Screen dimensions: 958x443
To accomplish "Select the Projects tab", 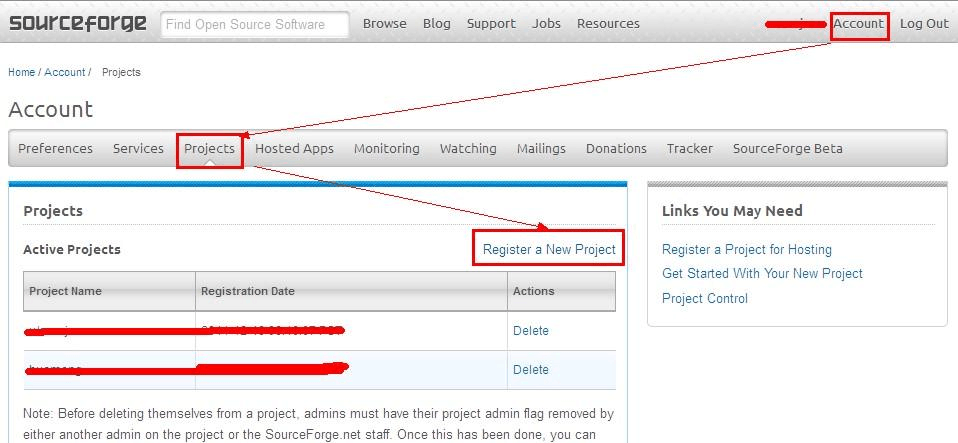I will [x=209, y=148].
